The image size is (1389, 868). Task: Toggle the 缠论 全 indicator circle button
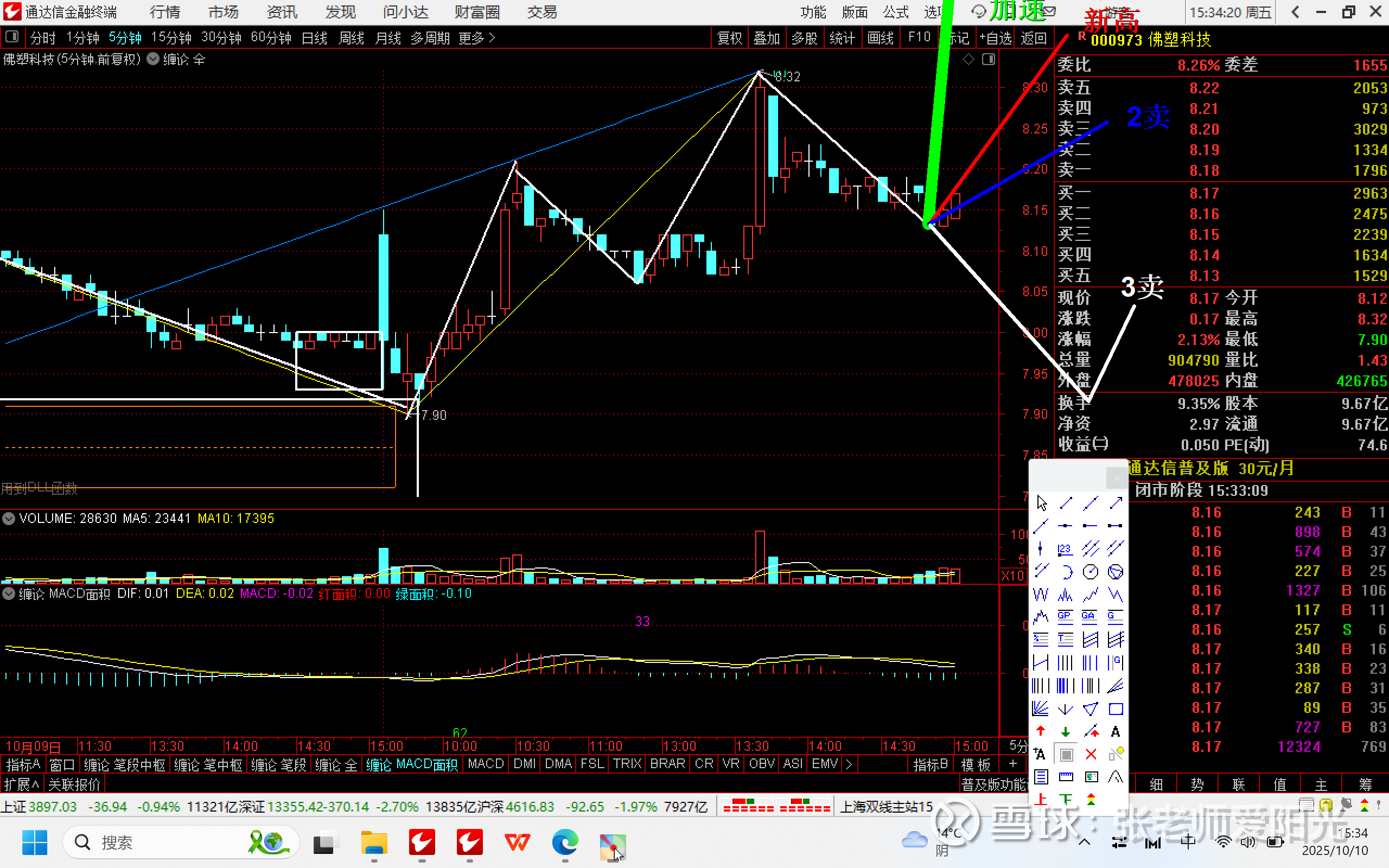153,59
